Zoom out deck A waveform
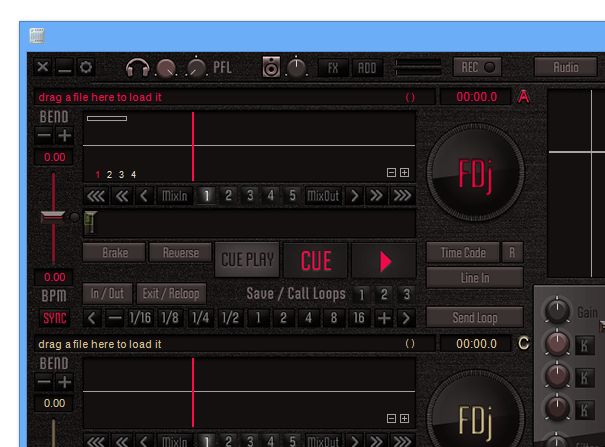 (x=391, y=172)
